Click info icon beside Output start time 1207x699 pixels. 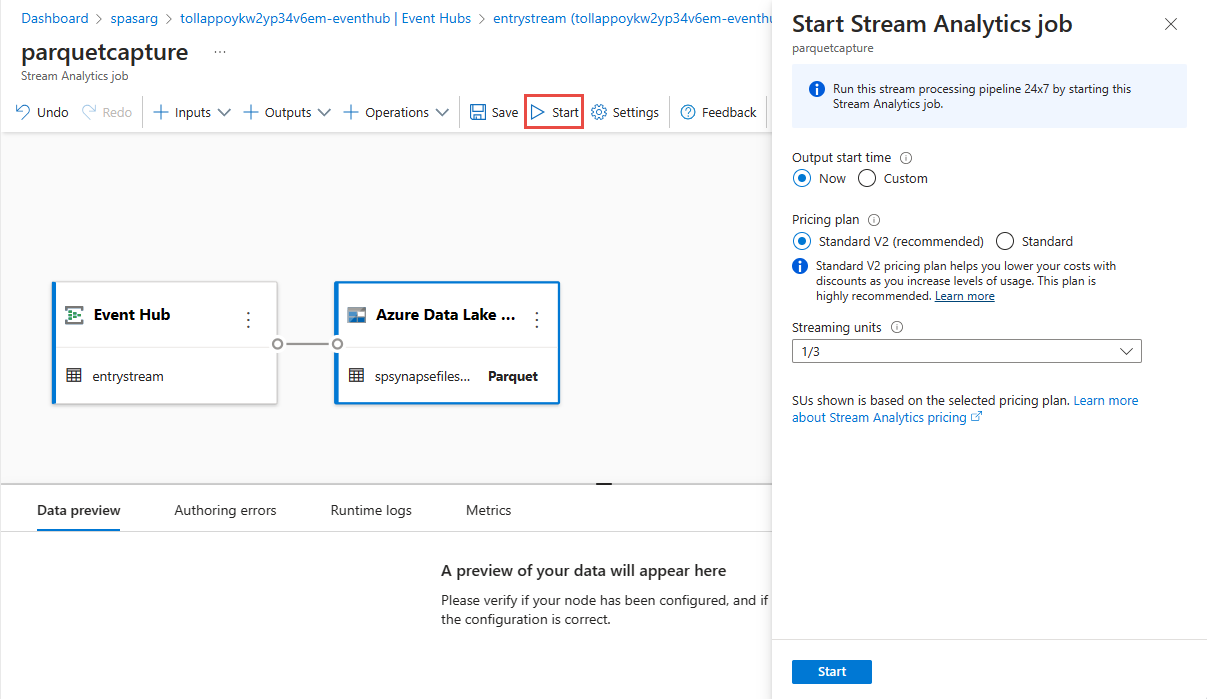pyautogui.click(x=906, y=158)
